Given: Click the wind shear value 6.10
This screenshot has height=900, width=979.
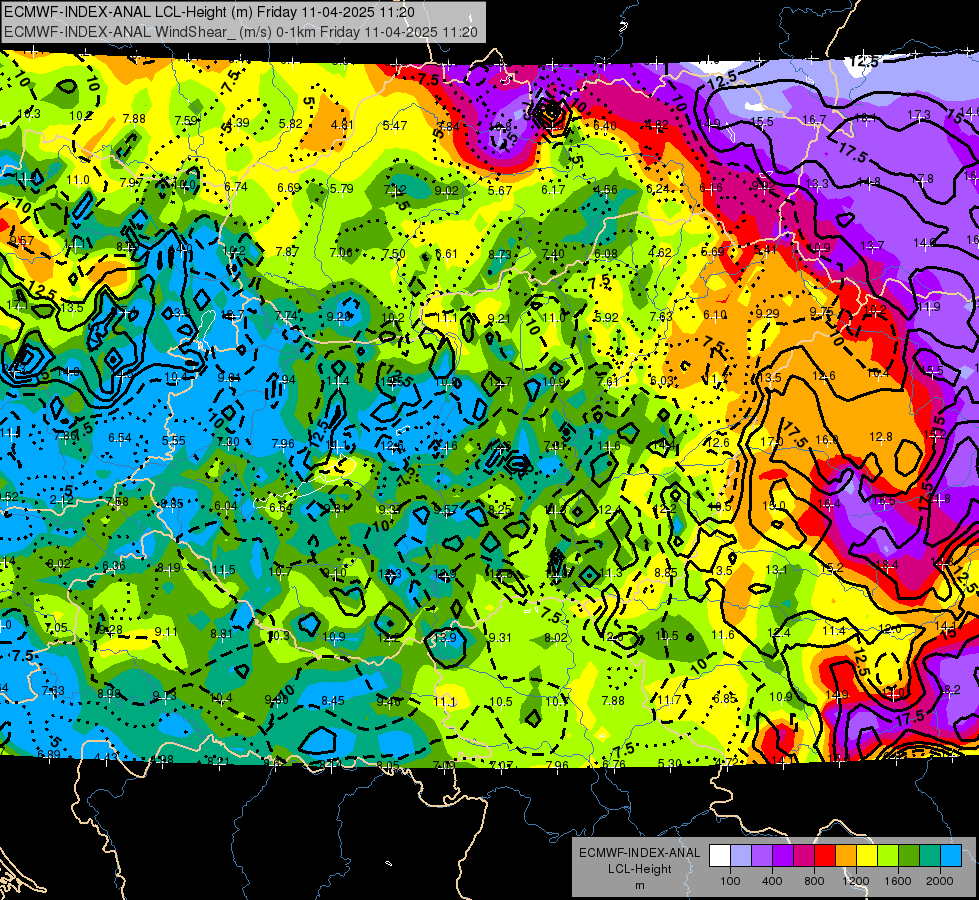Looking at the screenshot, I should pyautogui.click(x=715, y=315).
